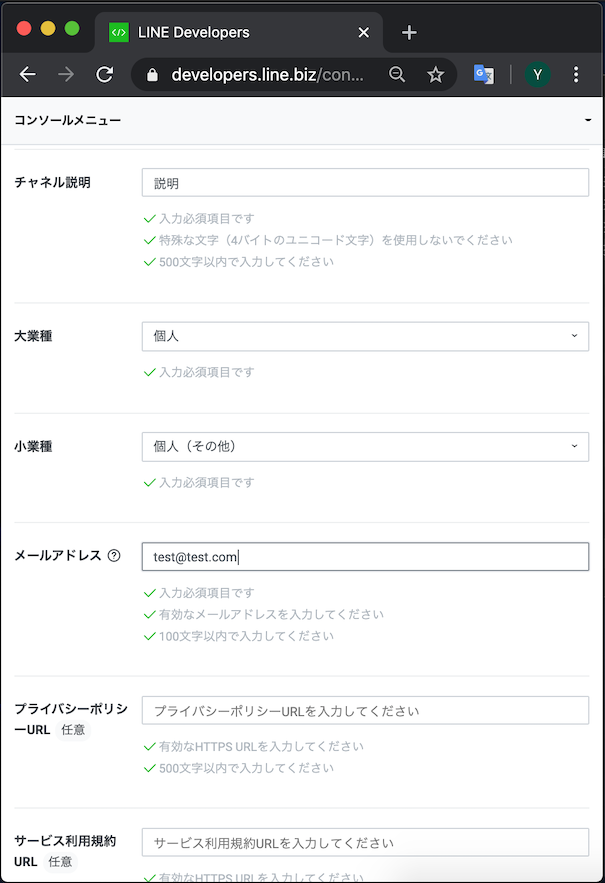Open the 小業種 dropdown showing 個人（その他）
Viewport: 605px width, 883px height.
(x=365, y=447)
